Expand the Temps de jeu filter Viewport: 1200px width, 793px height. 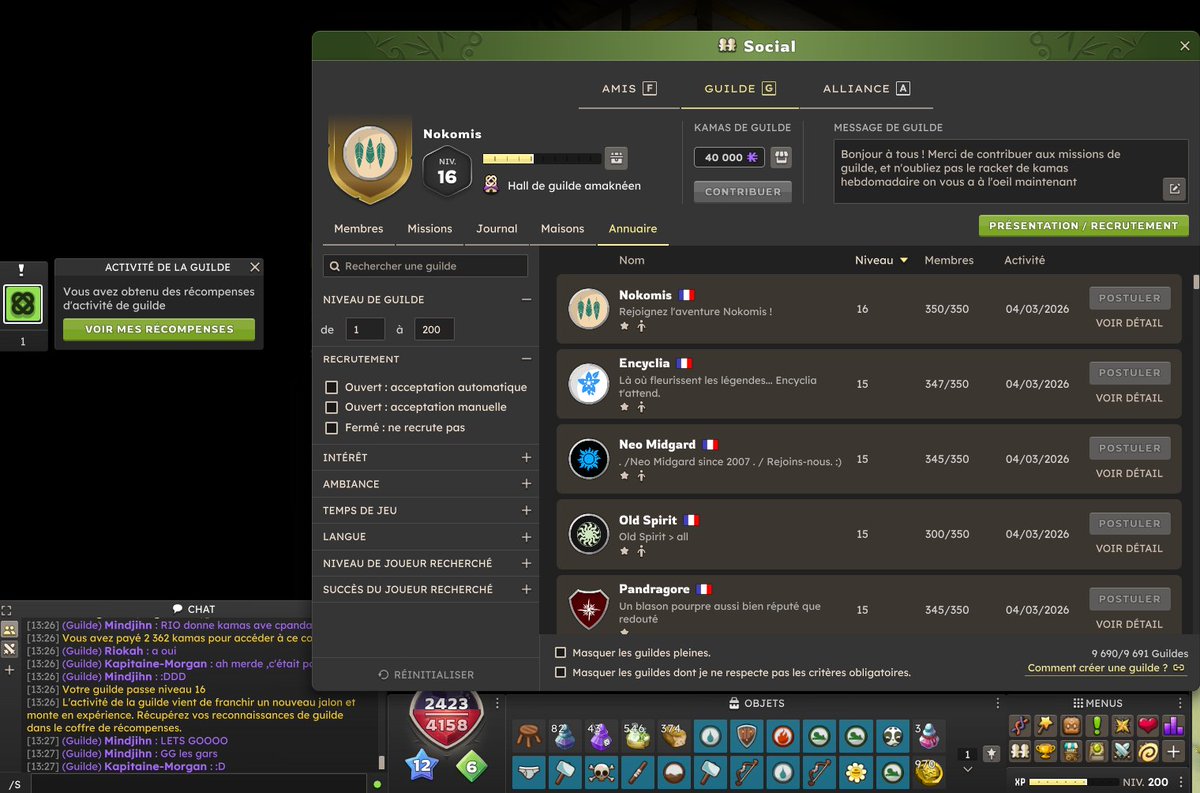526,510
